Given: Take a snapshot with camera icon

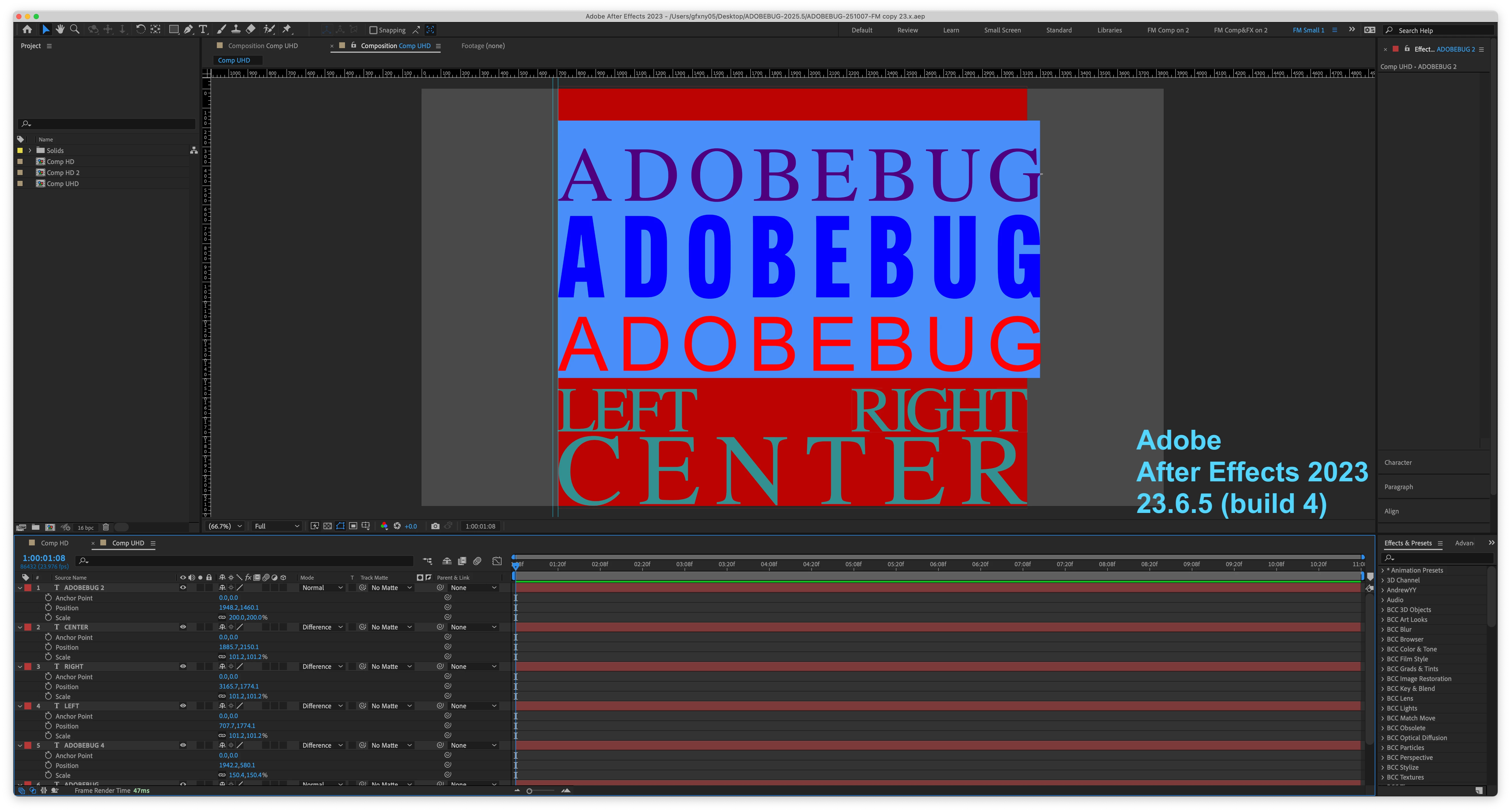Looking at the screenshot, I should (435, 526).
